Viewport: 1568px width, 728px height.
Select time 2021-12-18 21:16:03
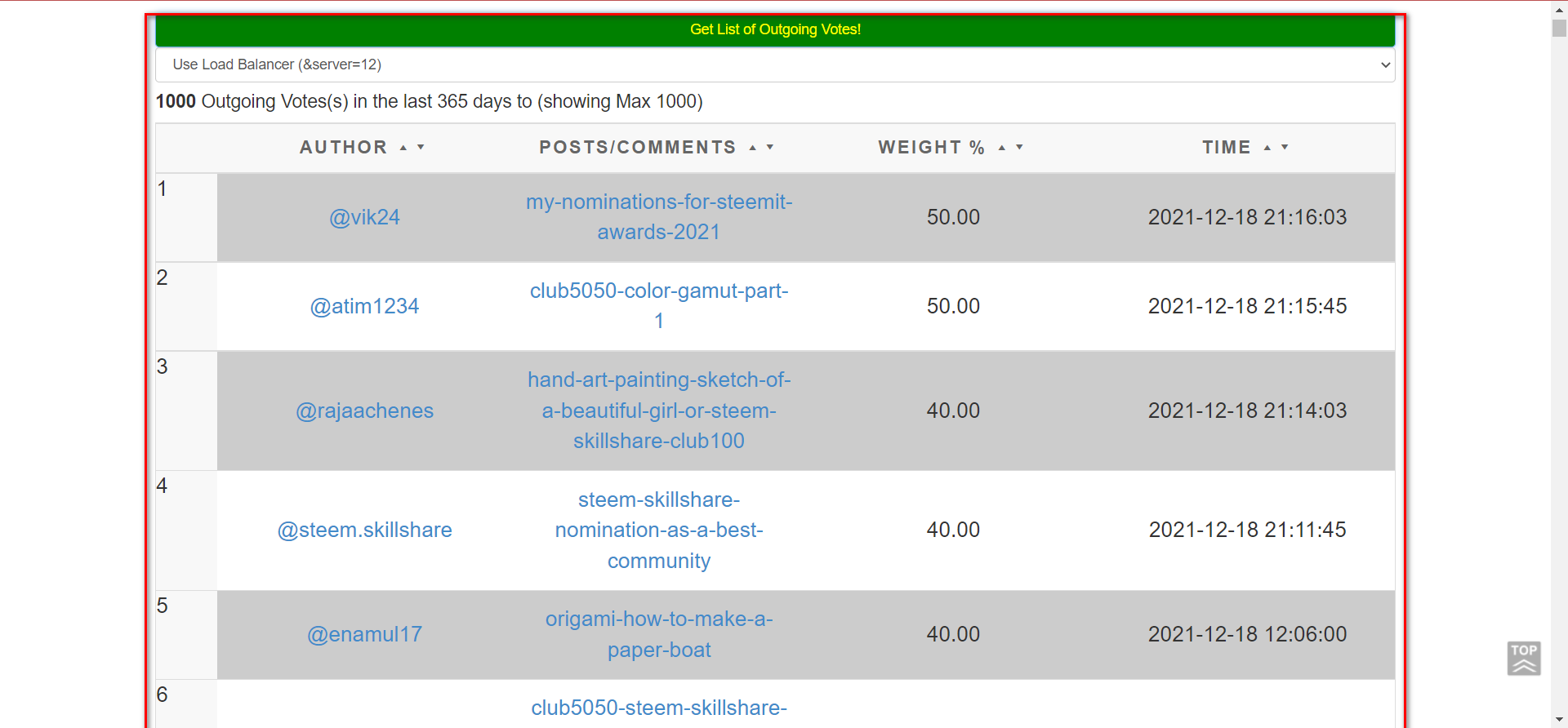click(x=1247, y=217)
